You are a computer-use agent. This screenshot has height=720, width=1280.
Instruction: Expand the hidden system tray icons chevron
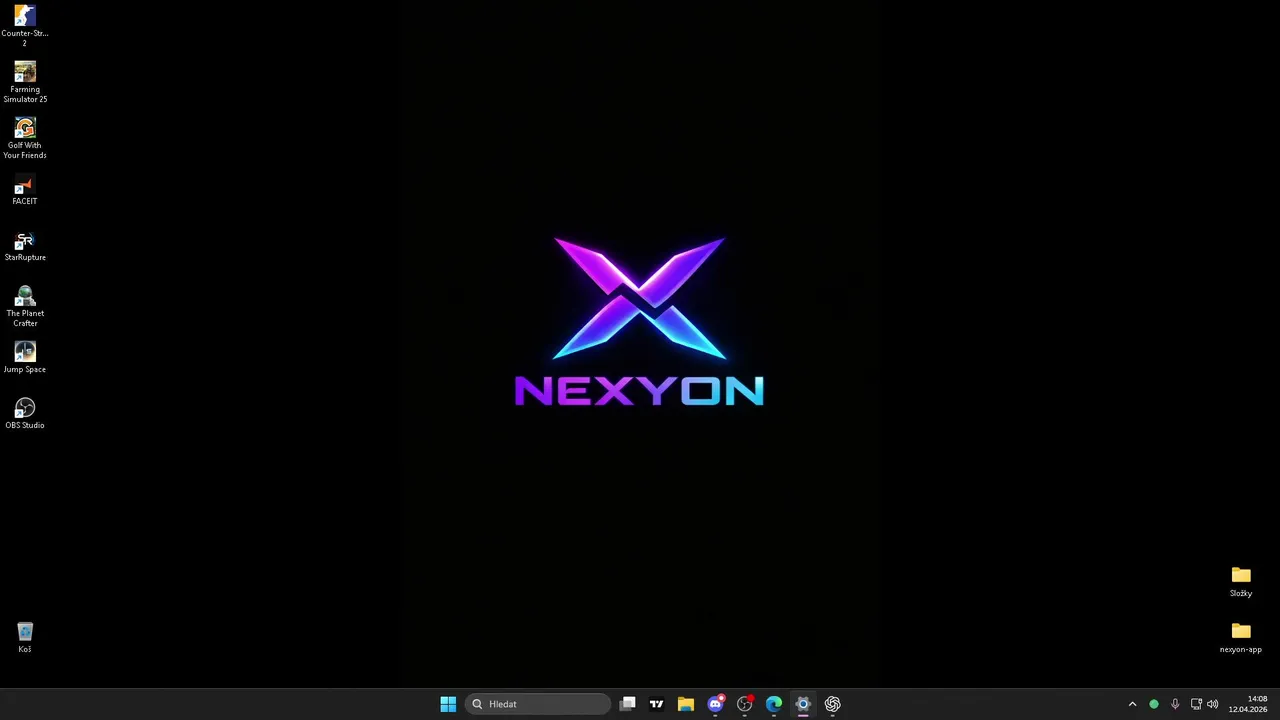pyautogui.click(x=1132, y=704)
